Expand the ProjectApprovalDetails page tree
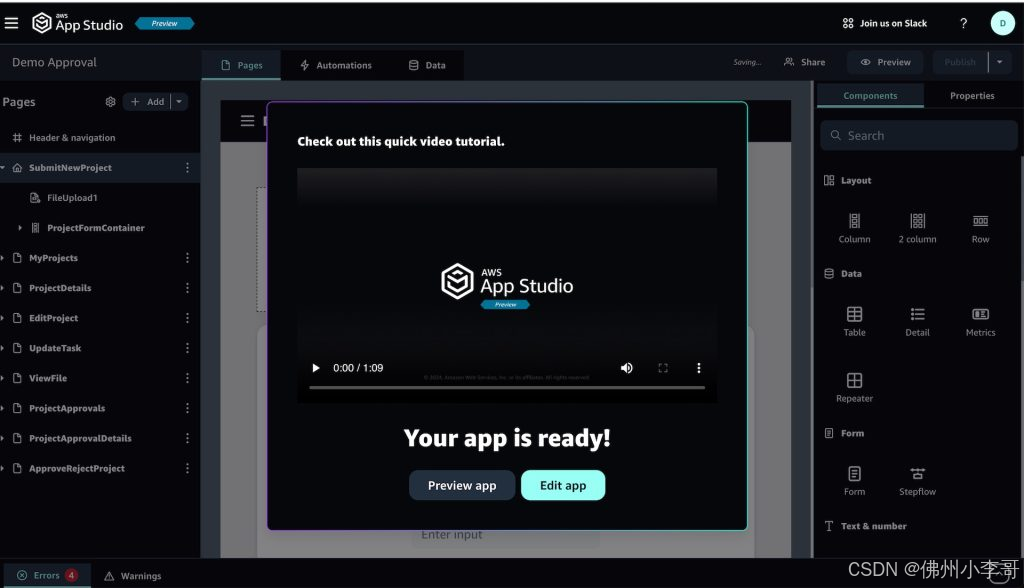This screenshot has width=1024, height=588. 3,438
